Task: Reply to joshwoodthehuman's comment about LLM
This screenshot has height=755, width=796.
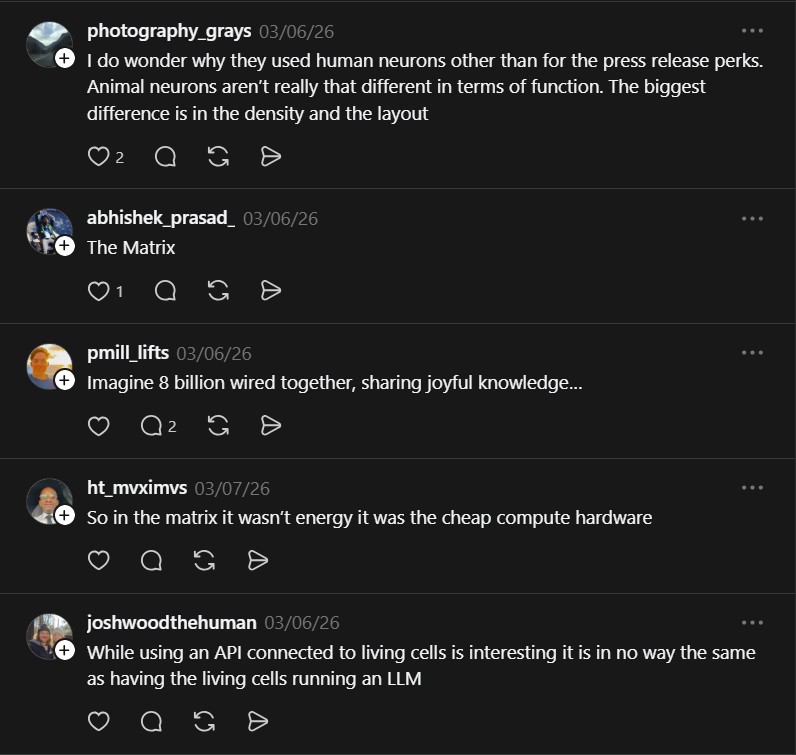Action: pos(152,721)
